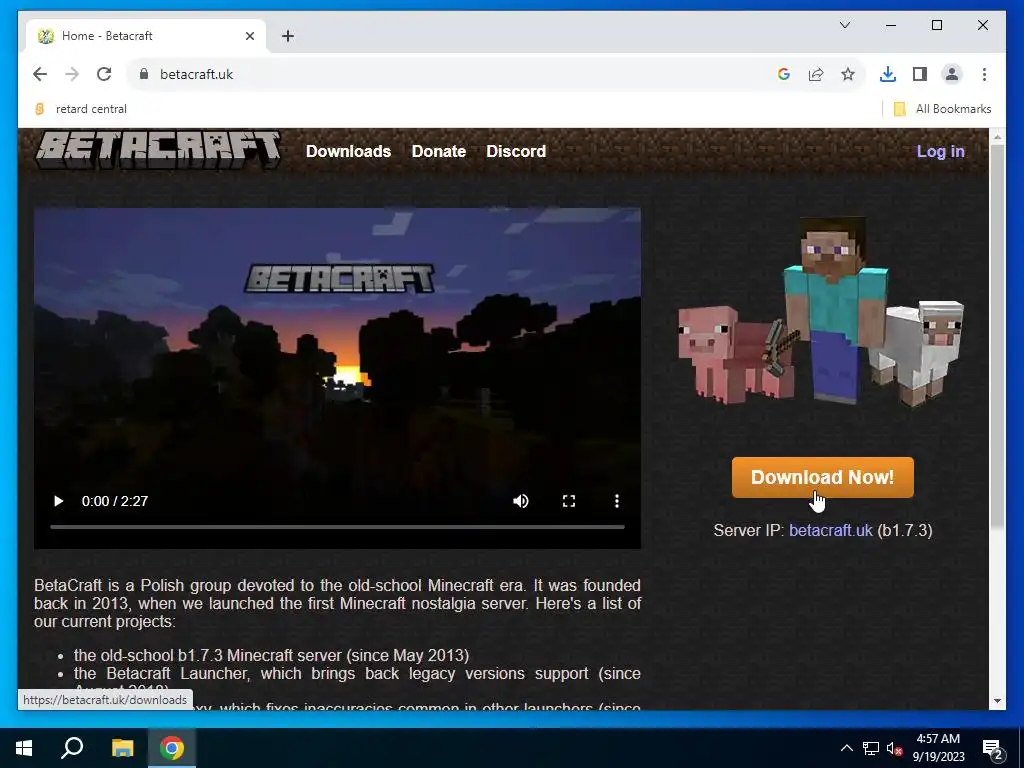Click the Log in link
Viewport: 1024px width, 768px height.
pos(940,152)
